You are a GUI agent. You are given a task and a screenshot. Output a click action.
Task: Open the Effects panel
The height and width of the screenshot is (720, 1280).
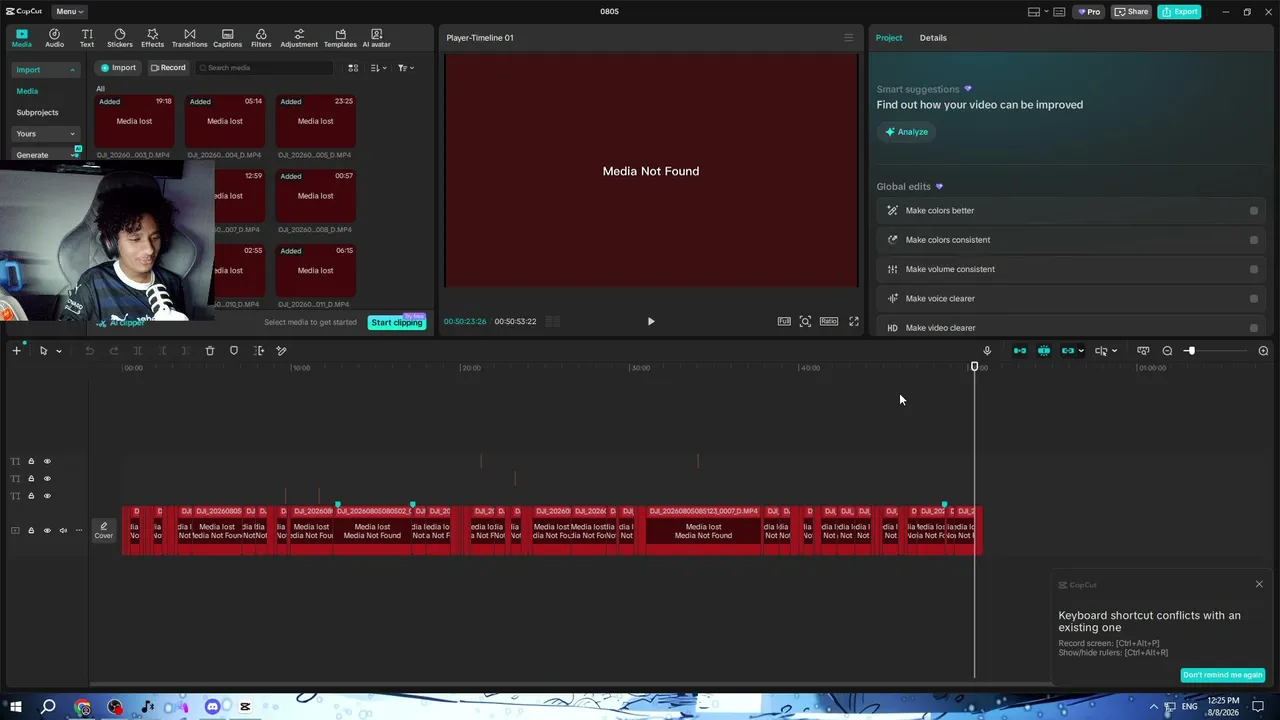coord(152,38)
